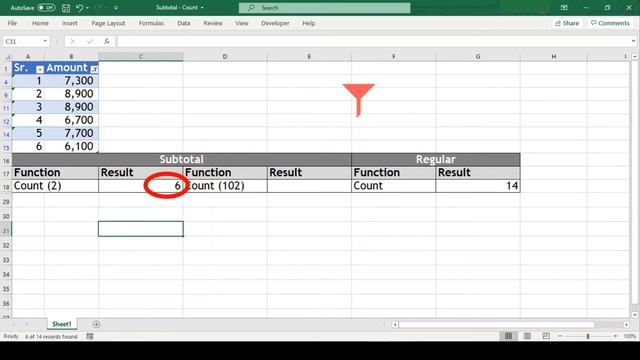Toggle the AutoSave switch

[46, 8]
